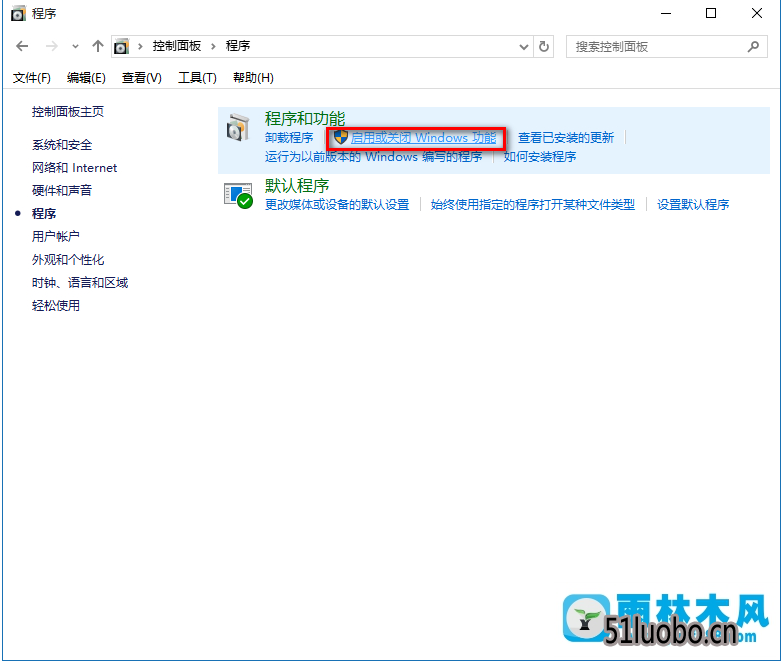Expand address bar history dropdown

(524, 47)
